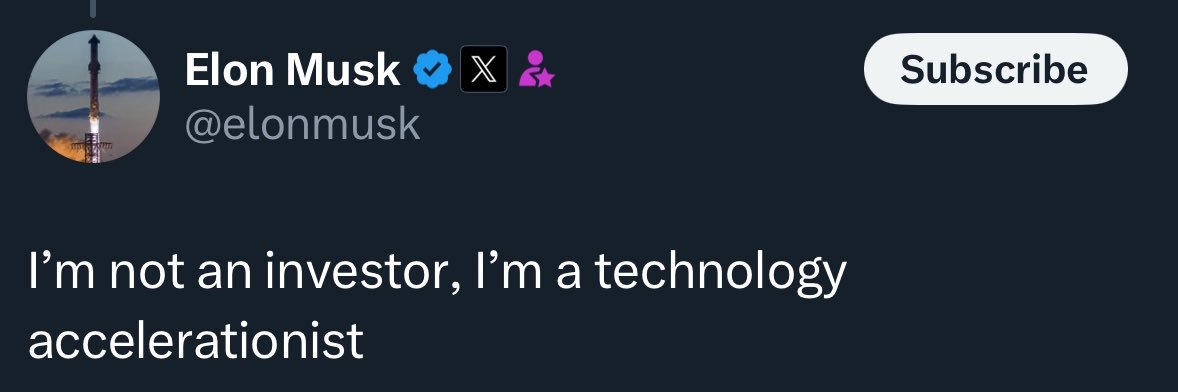Click the word 'Elon' in the display name
This screenshot has width=1178, height=392.
pyautogui.click(x=231, y=71)
